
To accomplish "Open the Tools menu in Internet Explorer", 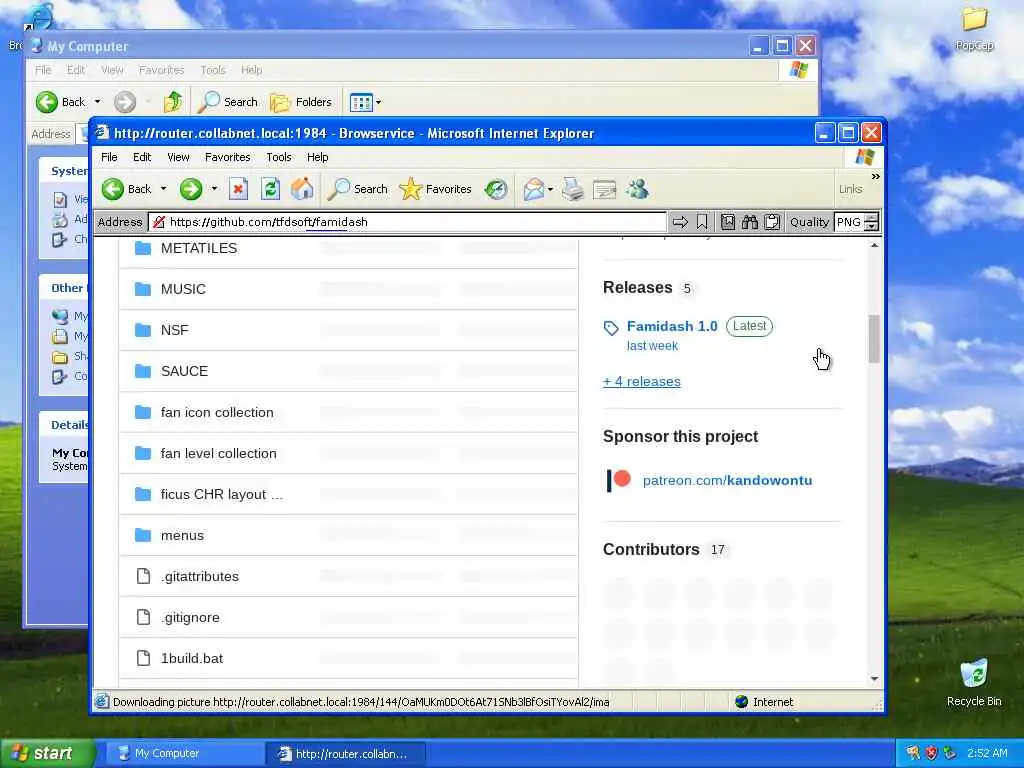I will coord(279,157).
